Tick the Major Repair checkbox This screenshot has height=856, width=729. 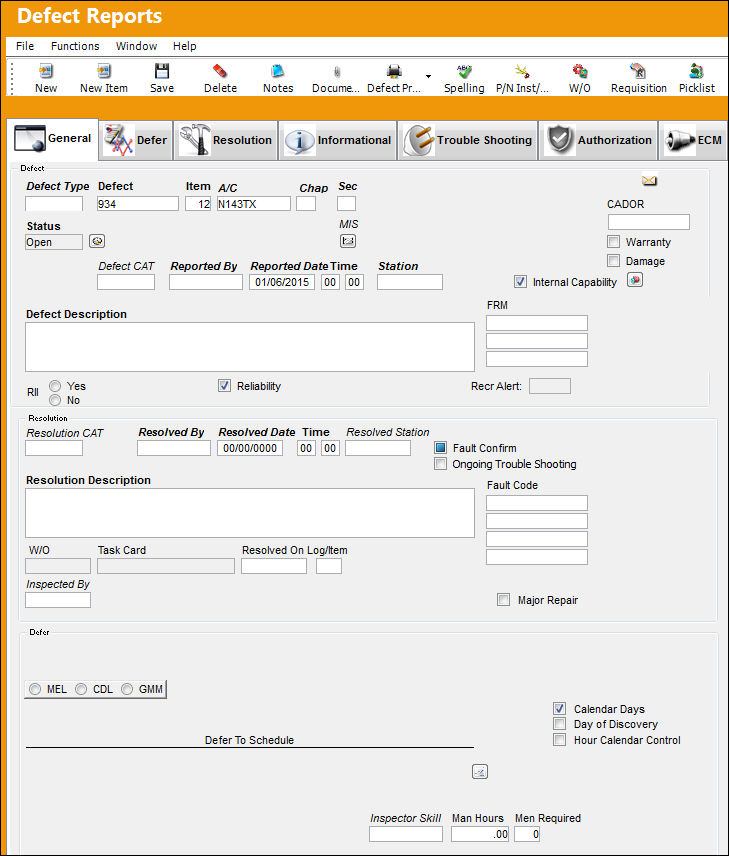(503, 600)
